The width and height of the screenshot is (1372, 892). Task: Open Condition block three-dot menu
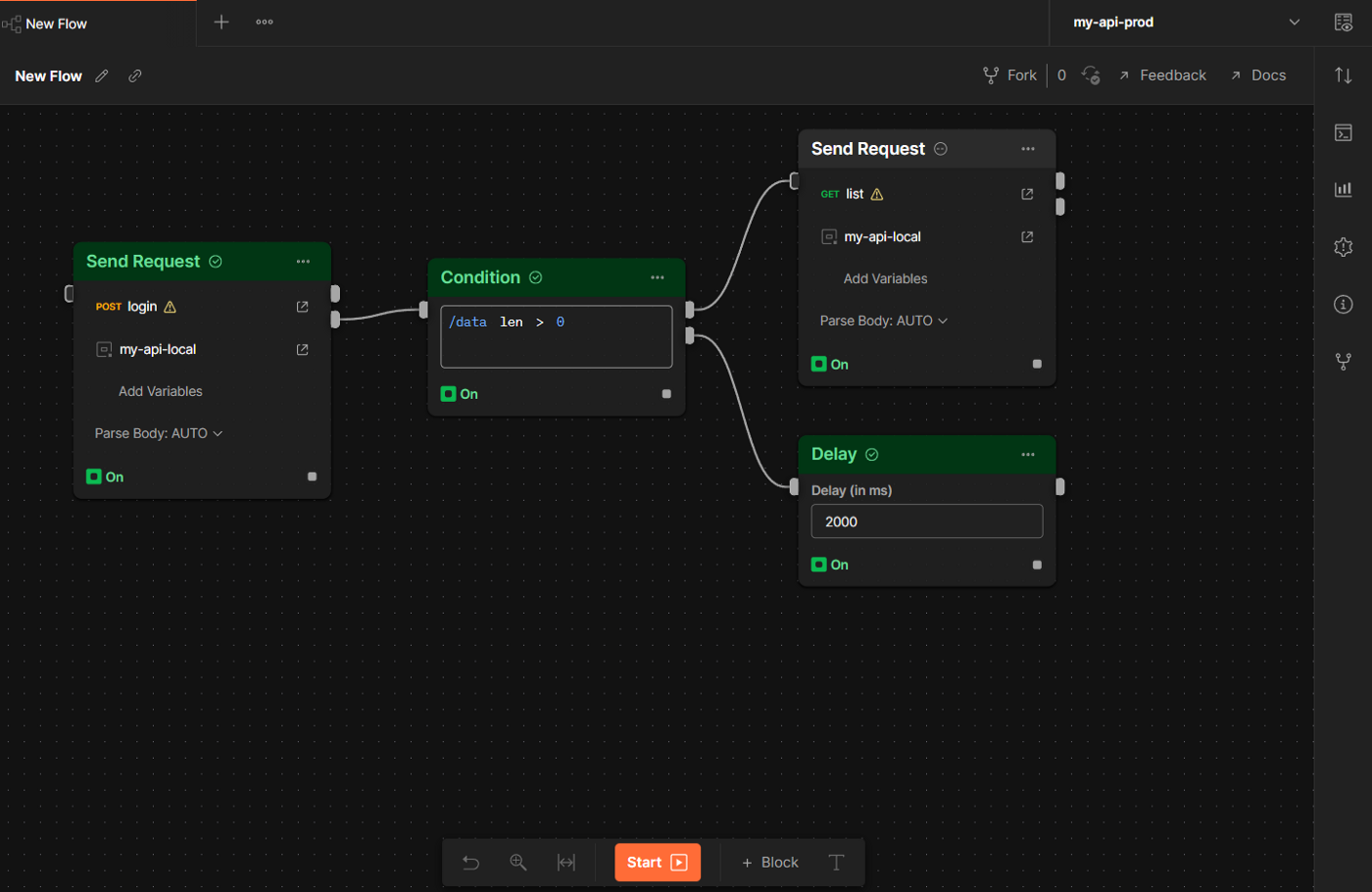[x=658, y=277]
